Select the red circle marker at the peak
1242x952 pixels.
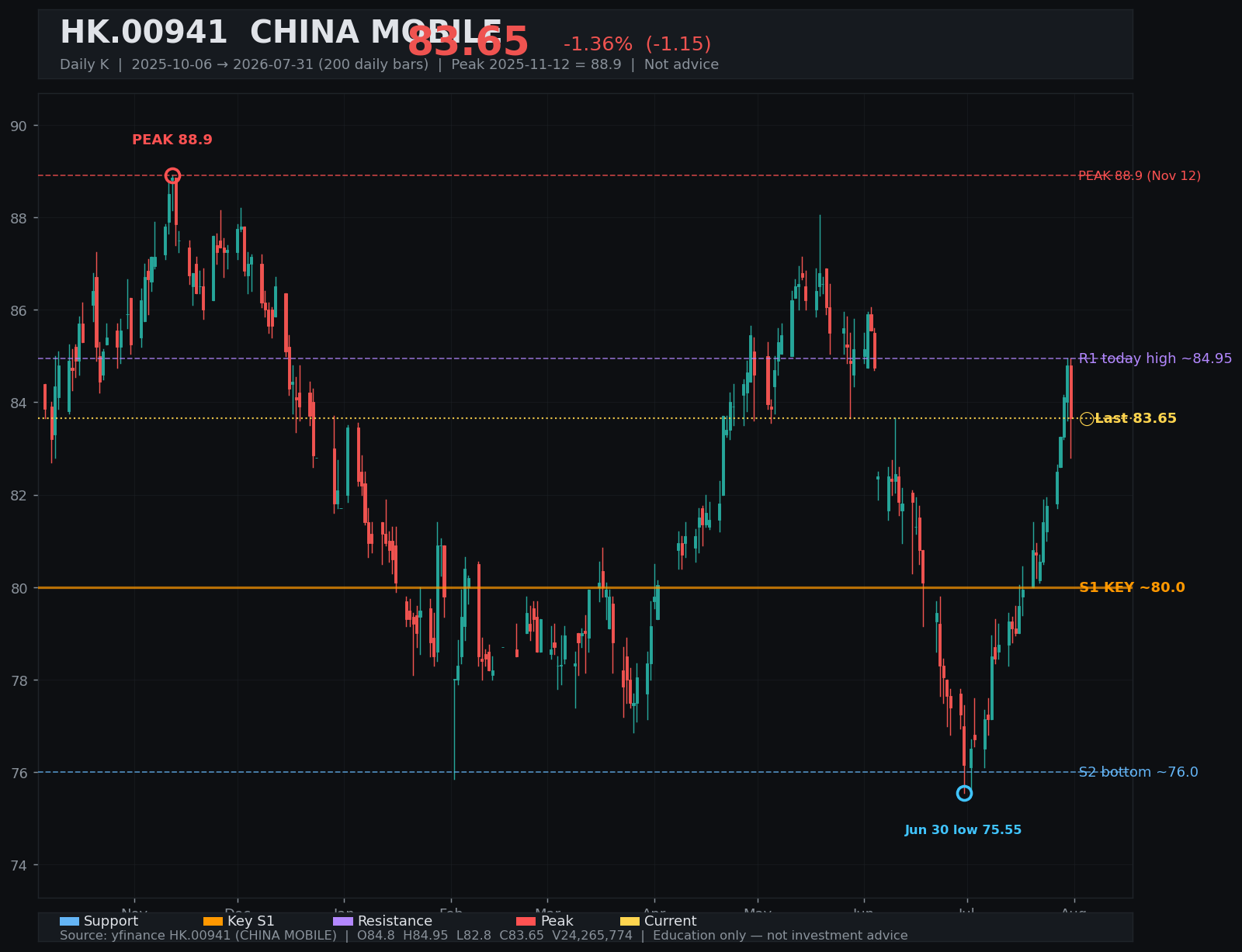pos(172,175)
